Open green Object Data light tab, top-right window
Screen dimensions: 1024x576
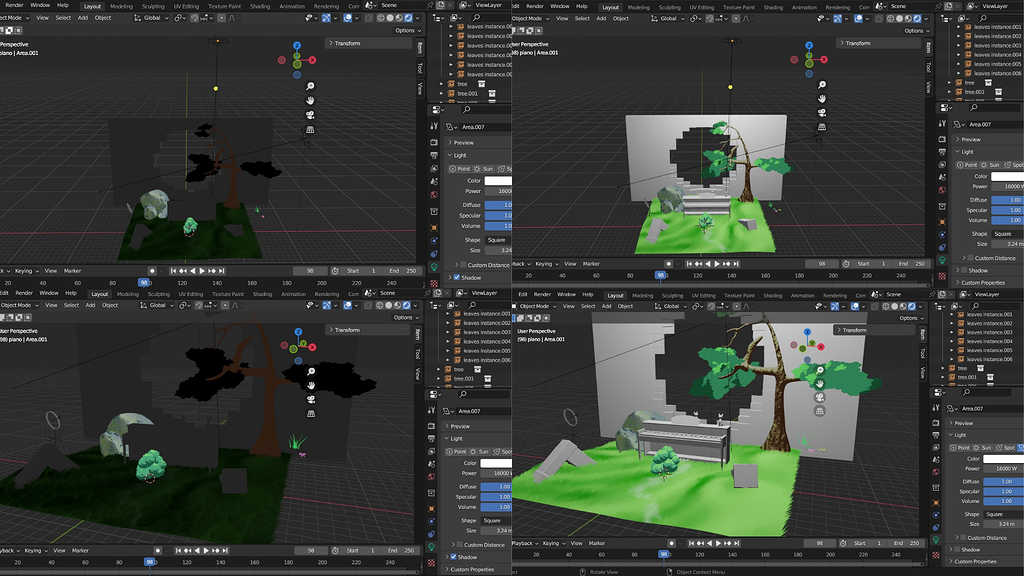942,260
